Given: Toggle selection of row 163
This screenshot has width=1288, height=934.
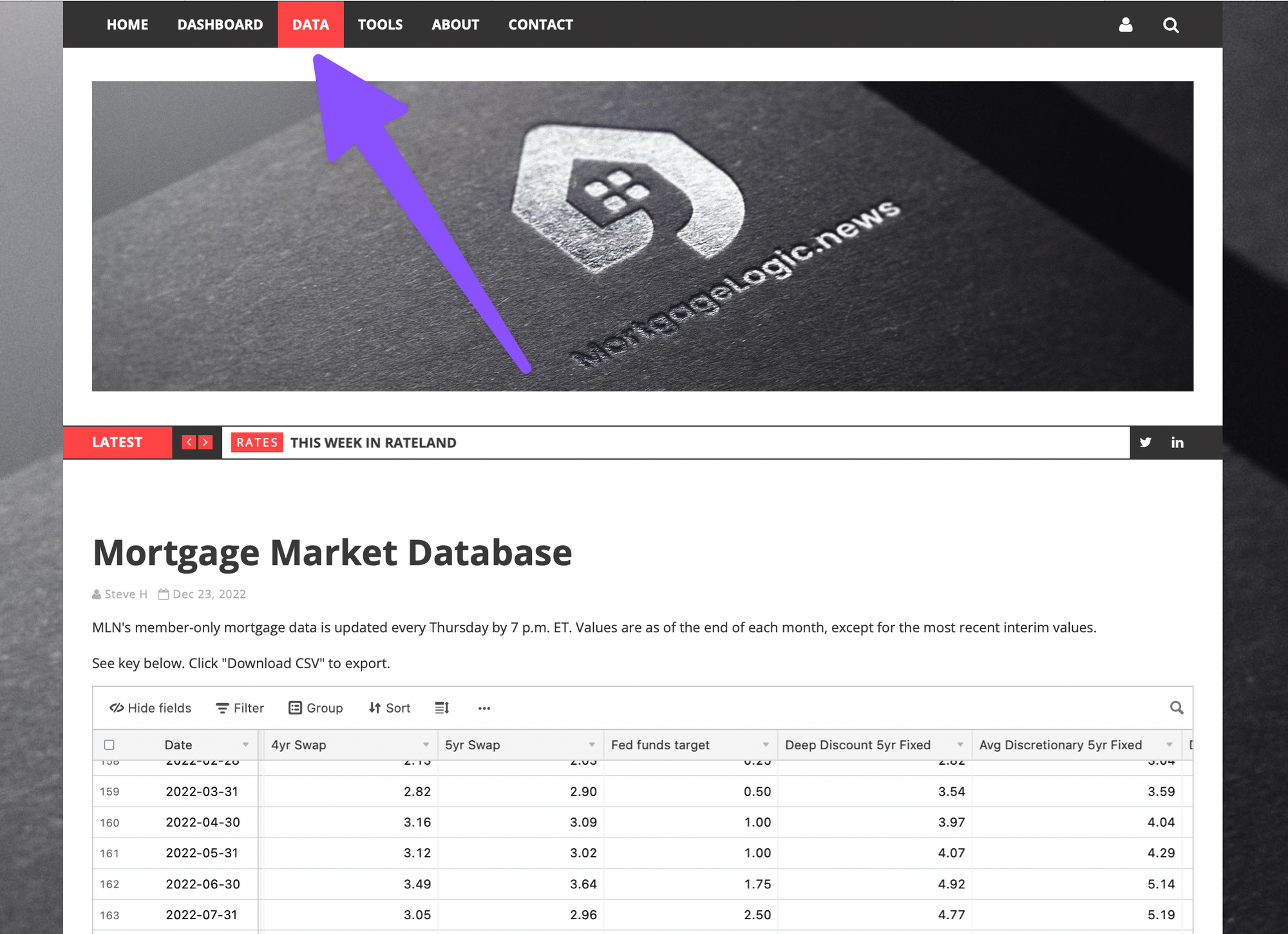Looking at the screenshot, I should [x=109, y=914].
